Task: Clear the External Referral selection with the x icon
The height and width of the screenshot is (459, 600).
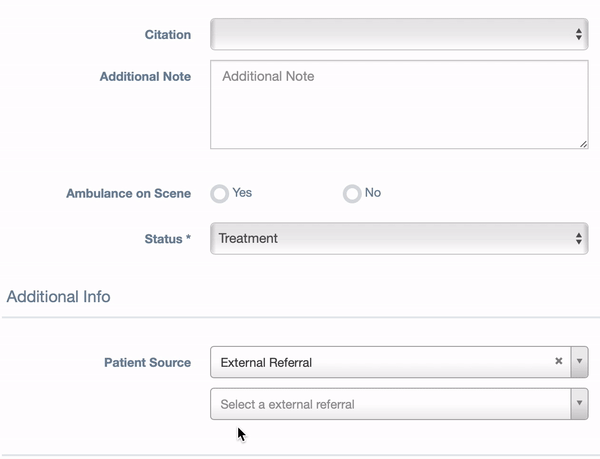Action: tap(558, 361)
